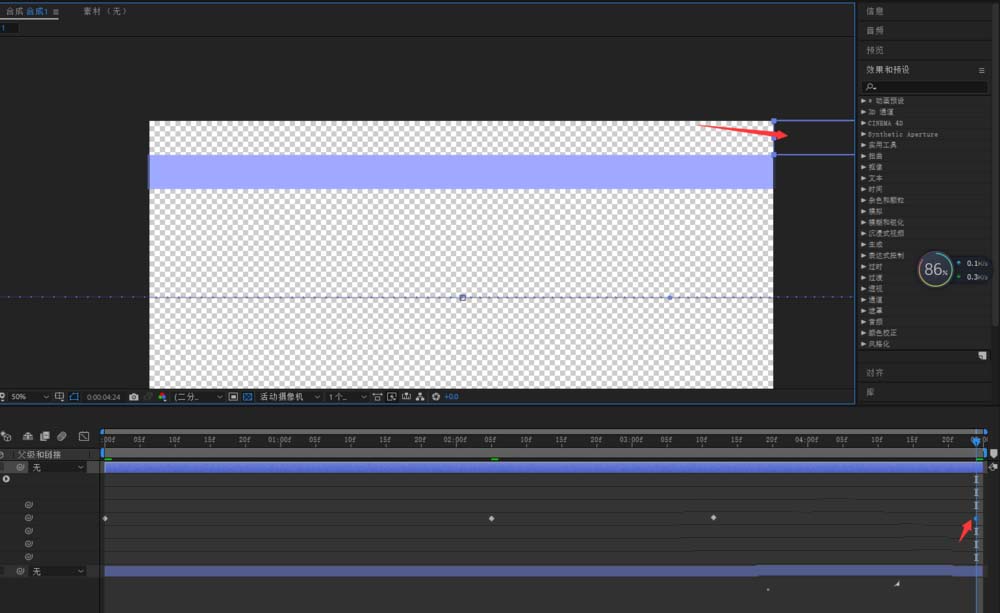This screenshot has height=613, width=1000.
Task: Click the time ruler at 01:00f
Action: pos(279,440)
